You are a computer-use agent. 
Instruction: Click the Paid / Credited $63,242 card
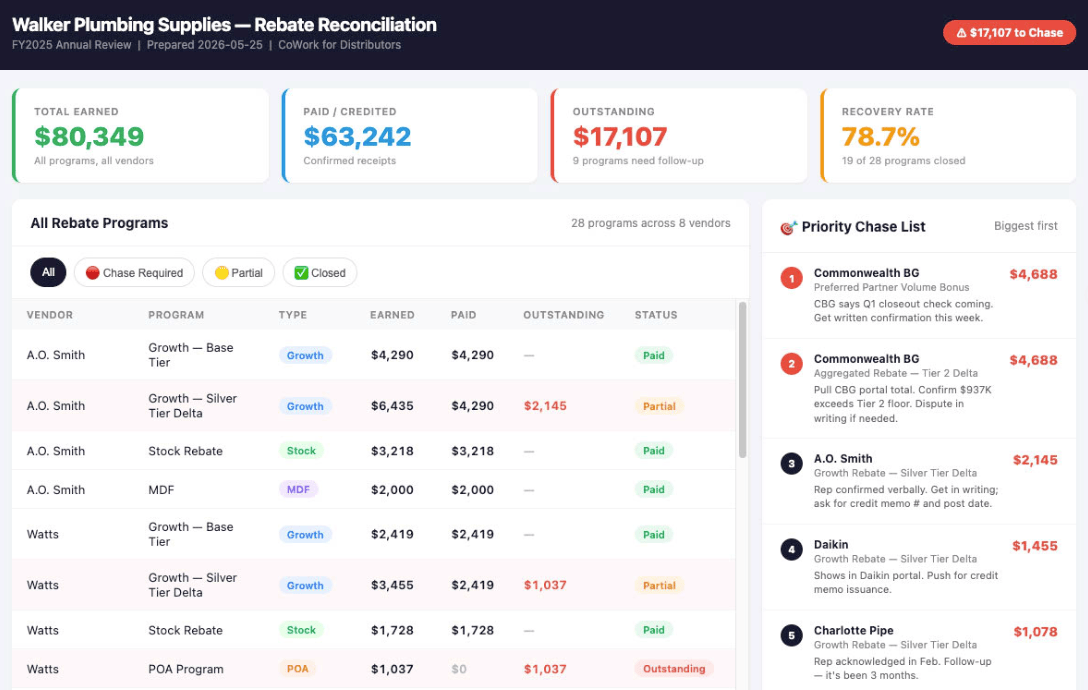pyautogui.click(x=409, y=135)
